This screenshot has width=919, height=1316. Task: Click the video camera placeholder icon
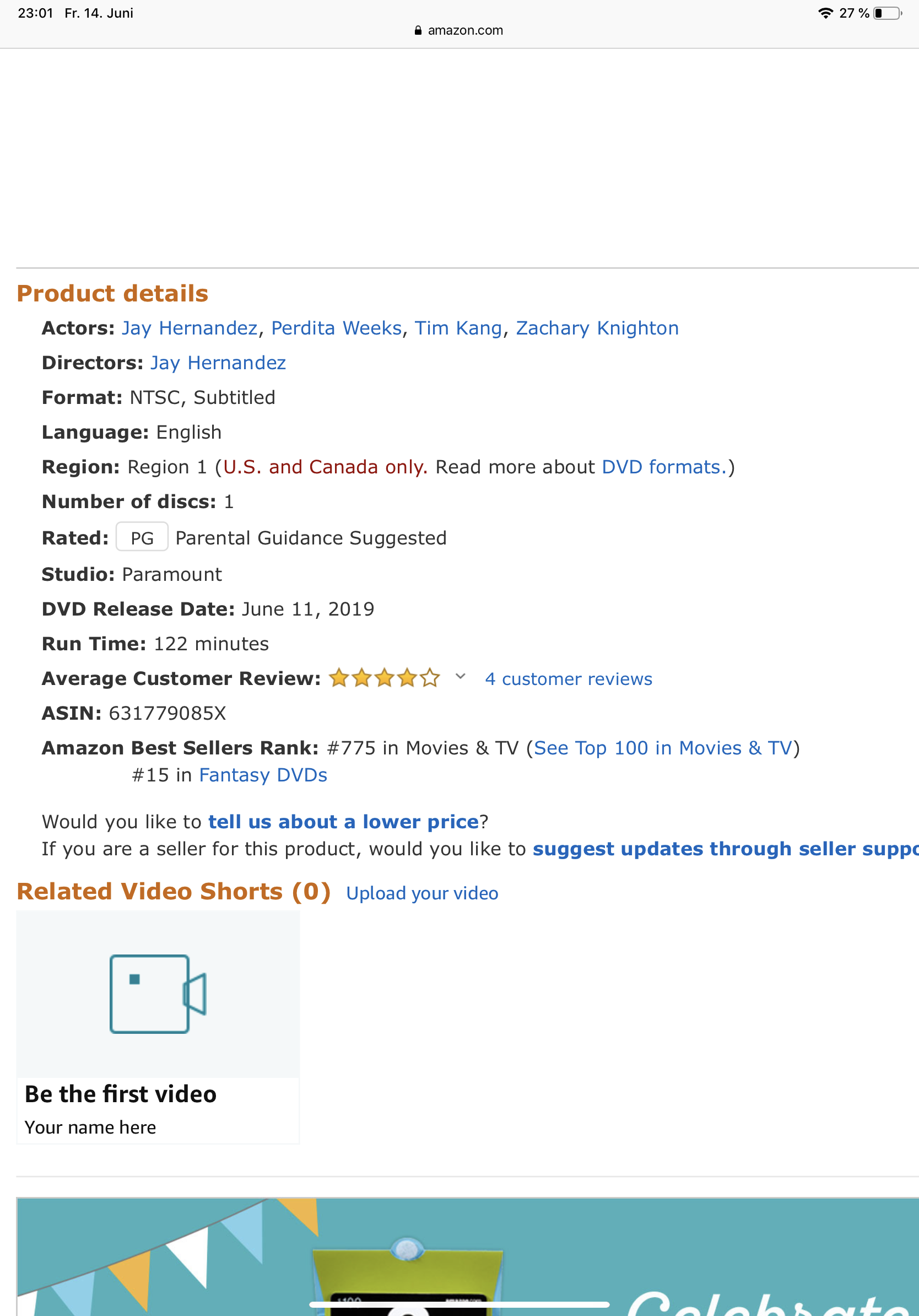tap(158, 993)
